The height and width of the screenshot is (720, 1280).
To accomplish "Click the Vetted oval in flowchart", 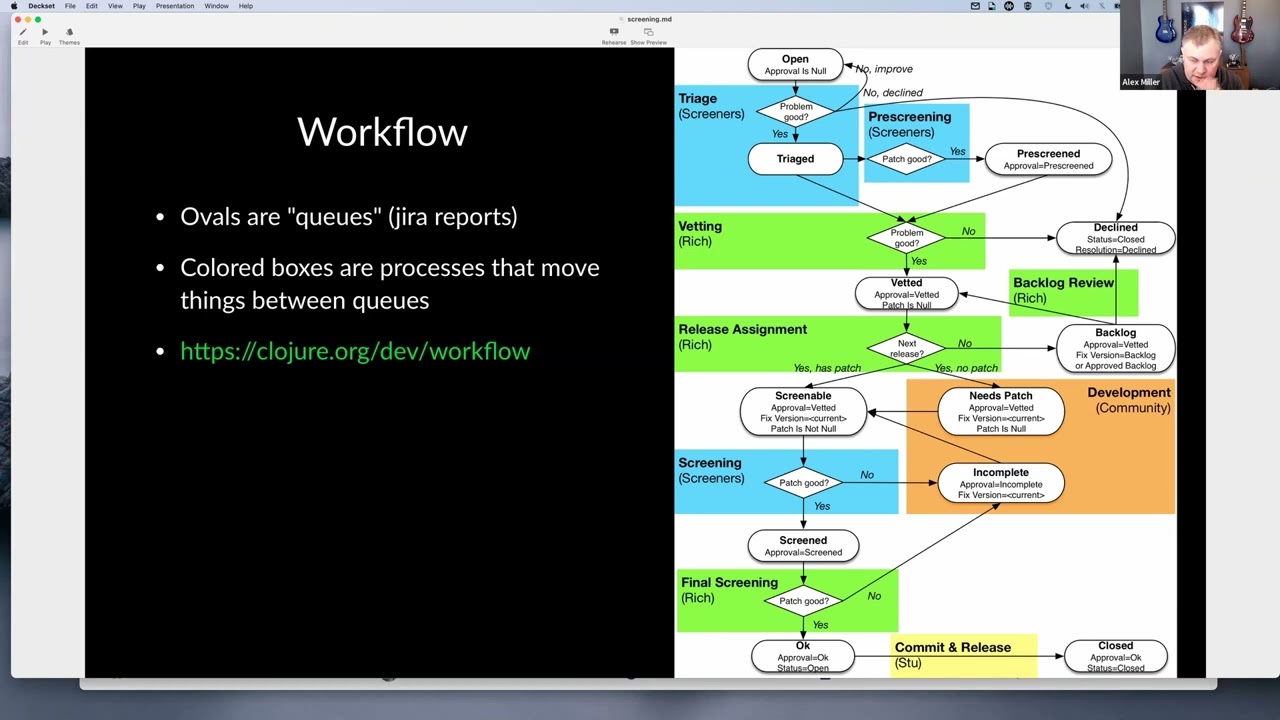I will point(906,293).
